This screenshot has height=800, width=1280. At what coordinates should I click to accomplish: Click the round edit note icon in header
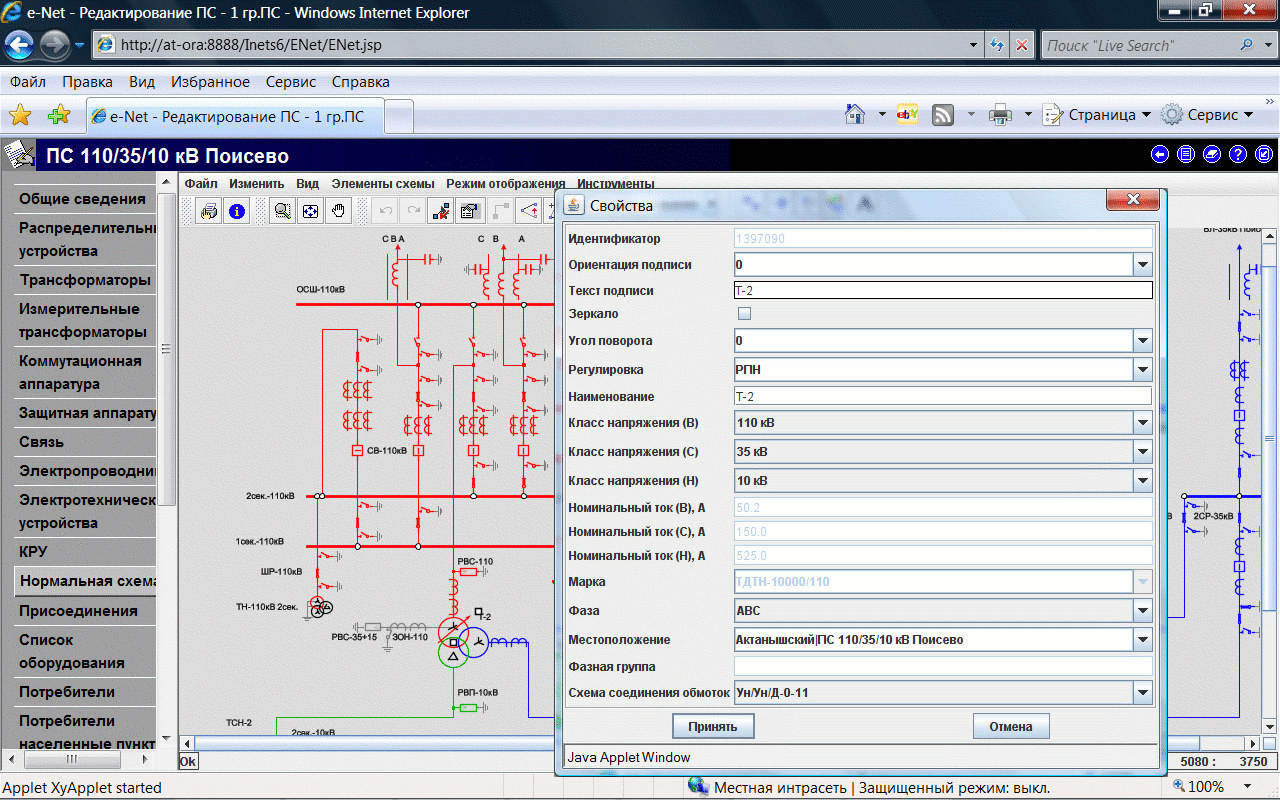(1264, 154)
